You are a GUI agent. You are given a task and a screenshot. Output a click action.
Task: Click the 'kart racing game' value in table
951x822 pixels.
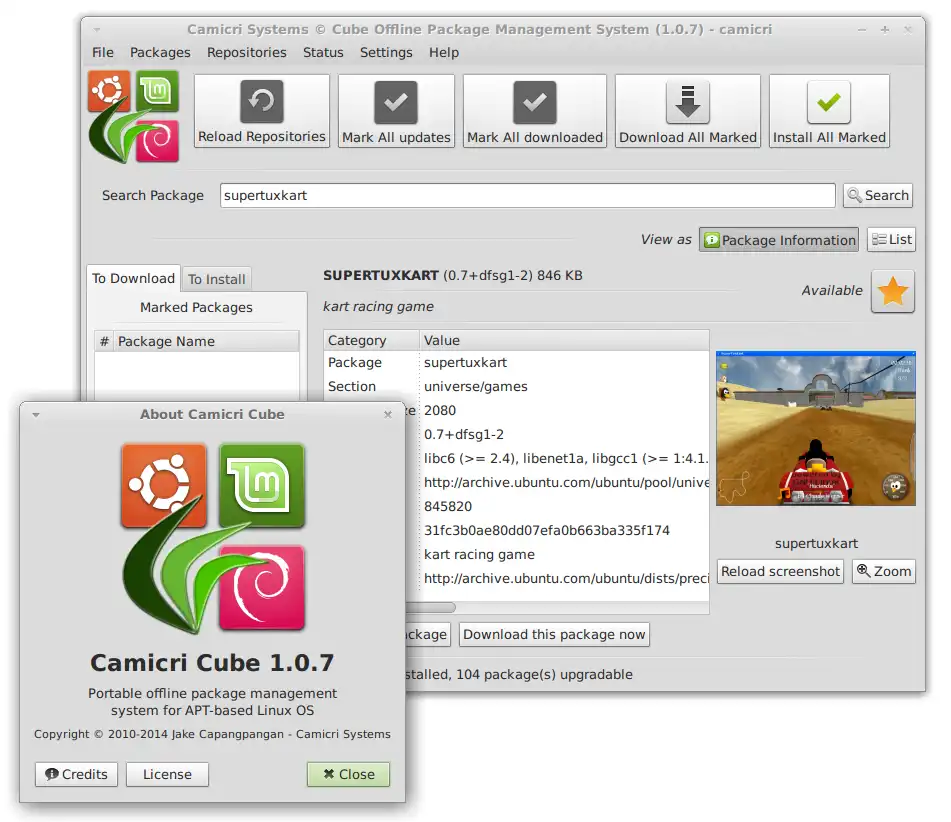point(479,554)
